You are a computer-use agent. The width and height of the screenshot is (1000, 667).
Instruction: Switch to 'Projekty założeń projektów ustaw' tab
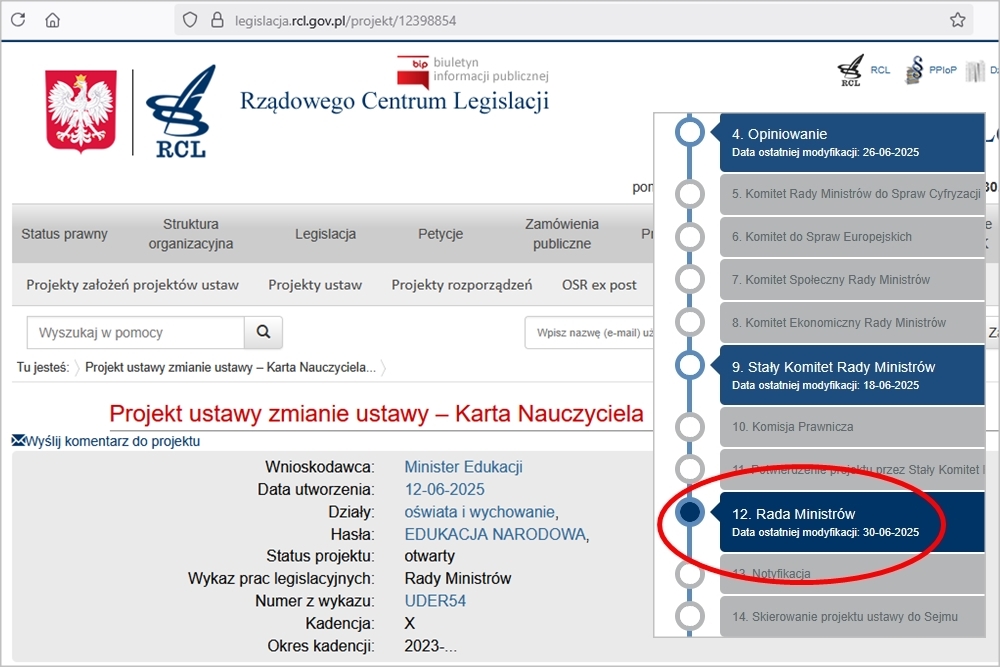pos(133,284)
